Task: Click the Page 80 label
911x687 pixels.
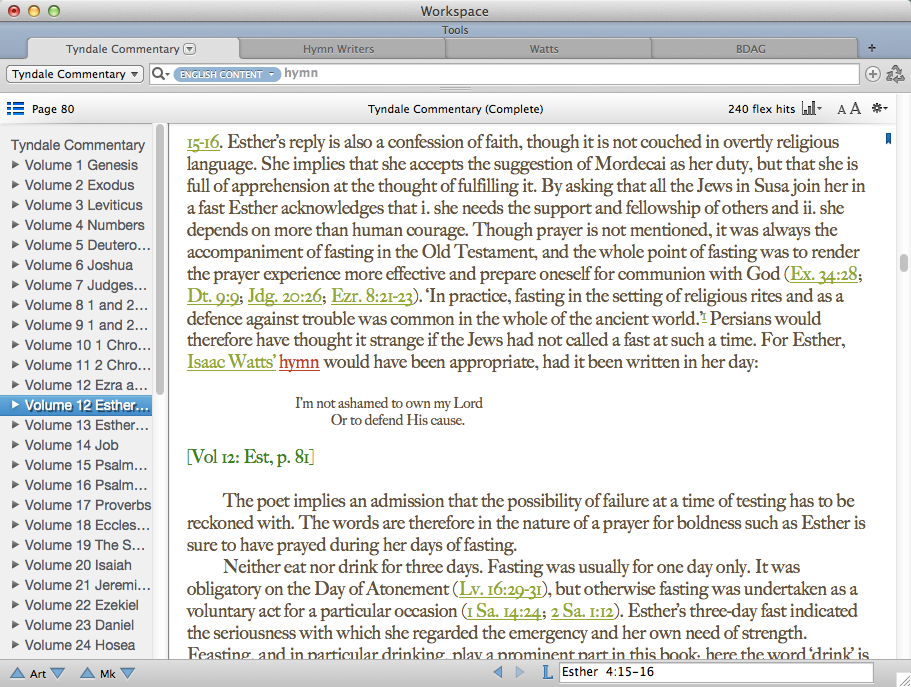Action: [x=53, y=109]
